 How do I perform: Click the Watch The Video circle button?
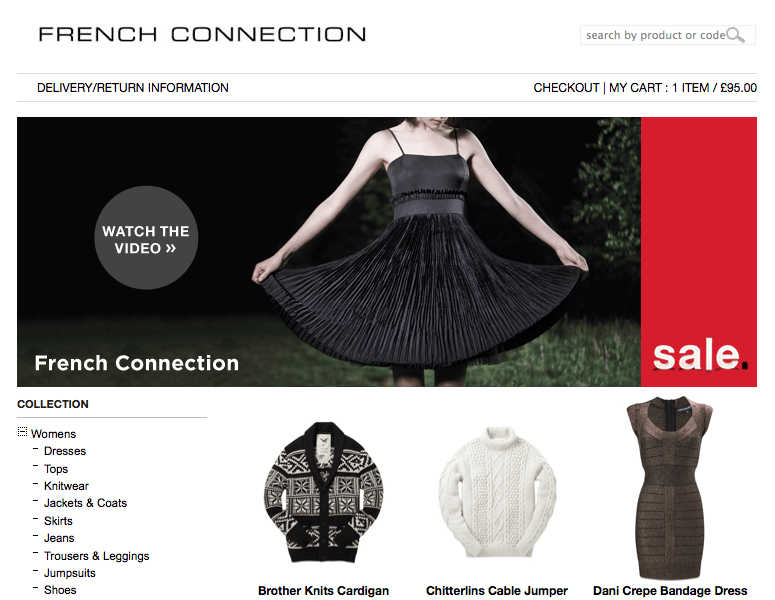(146, 238)
